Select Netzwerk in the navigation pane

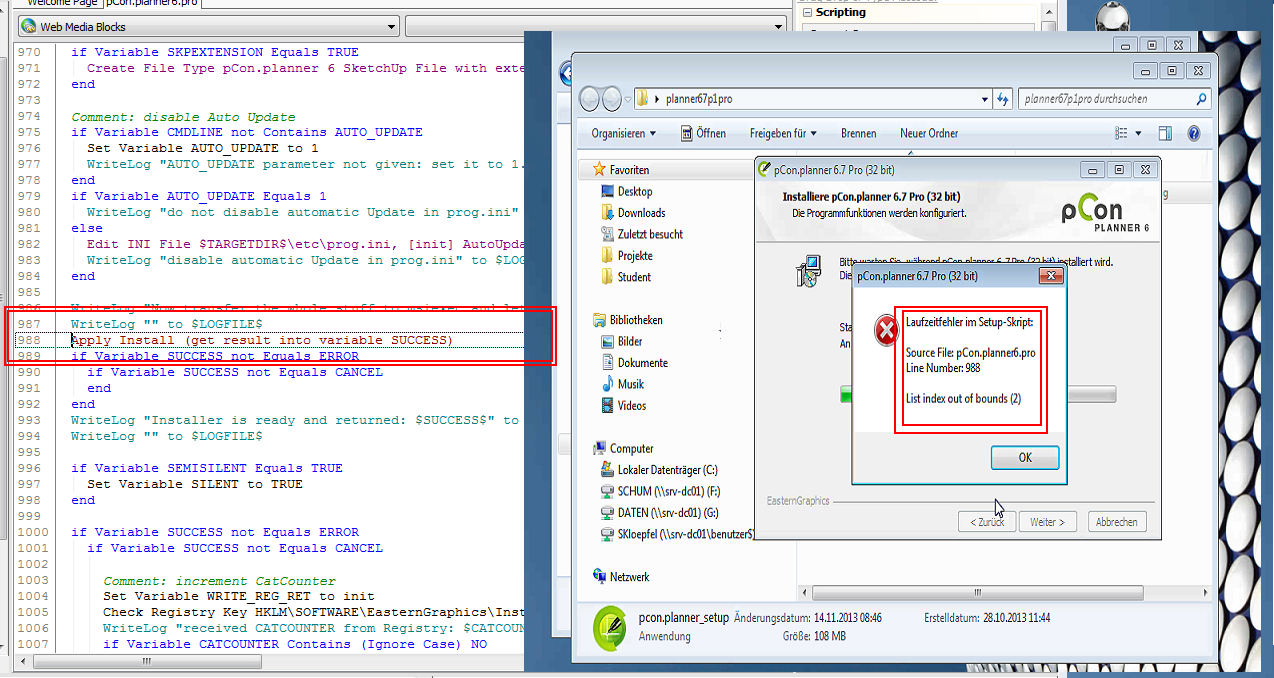621,577
